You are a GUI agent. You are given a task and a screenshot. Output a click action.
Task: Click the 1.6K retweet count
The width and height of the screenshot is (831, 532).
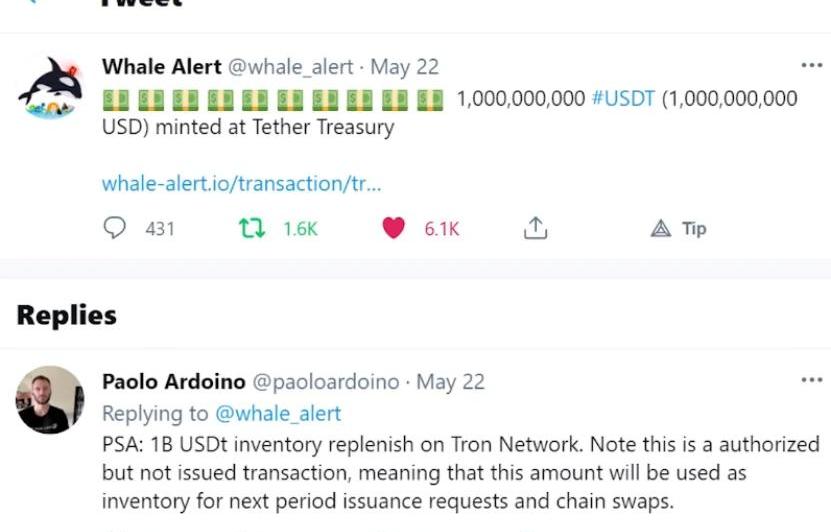[x=300, y=229]
